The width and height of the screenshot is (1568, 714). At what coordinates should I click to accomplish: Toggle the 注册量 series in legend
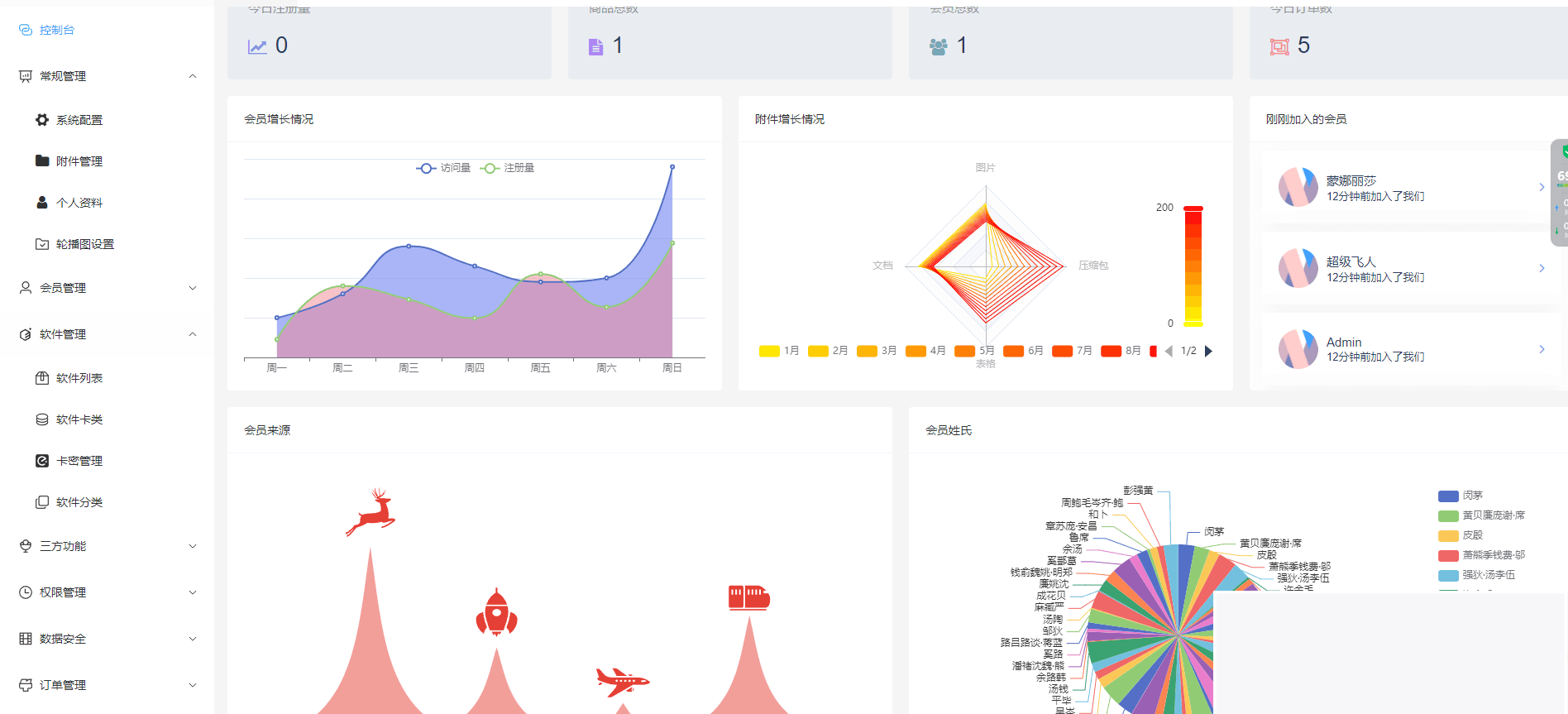(507, 168)
